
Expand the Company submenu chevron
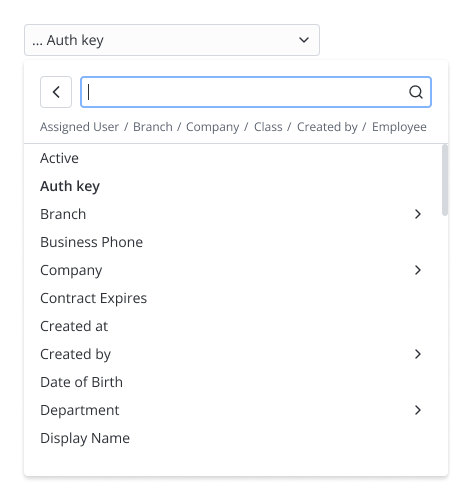[418, 270]
